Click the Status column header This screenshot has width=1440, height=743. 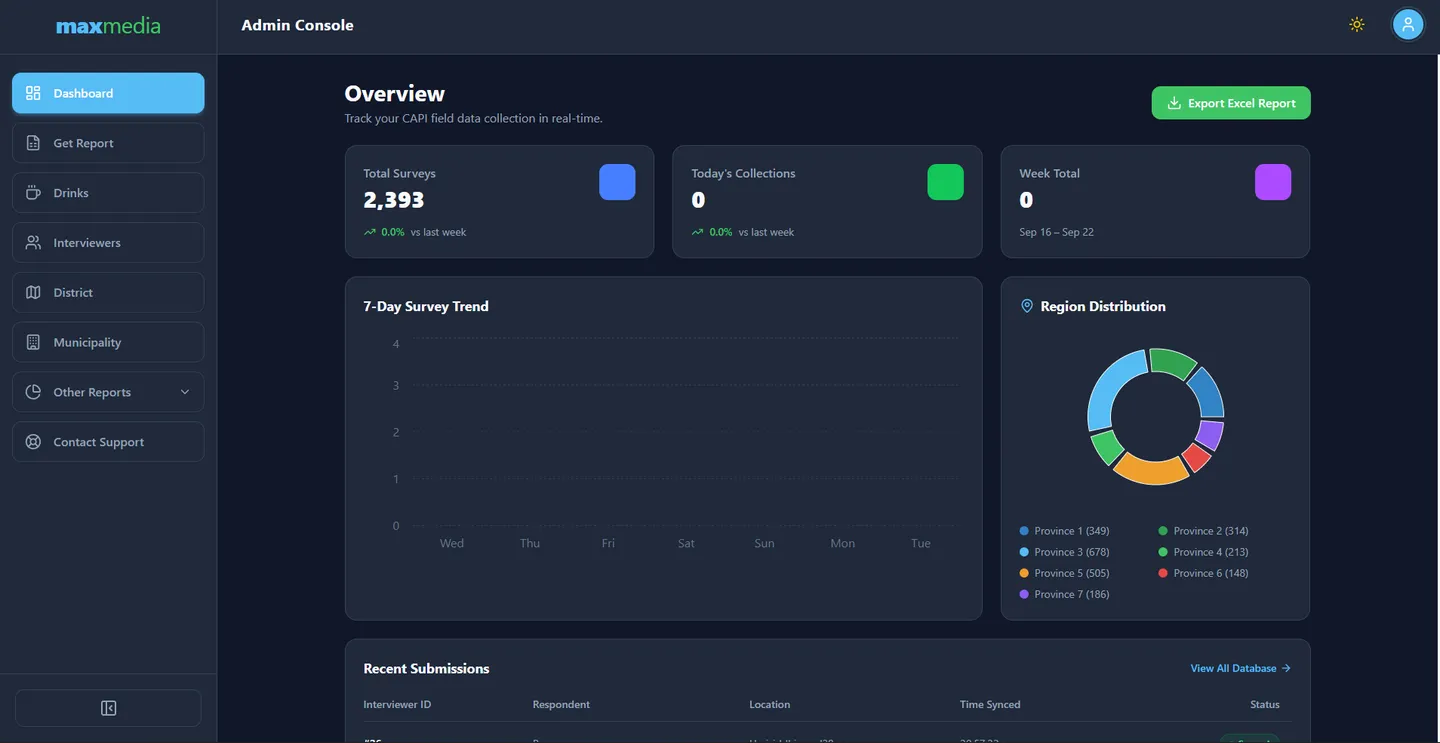coord(1265,705)
